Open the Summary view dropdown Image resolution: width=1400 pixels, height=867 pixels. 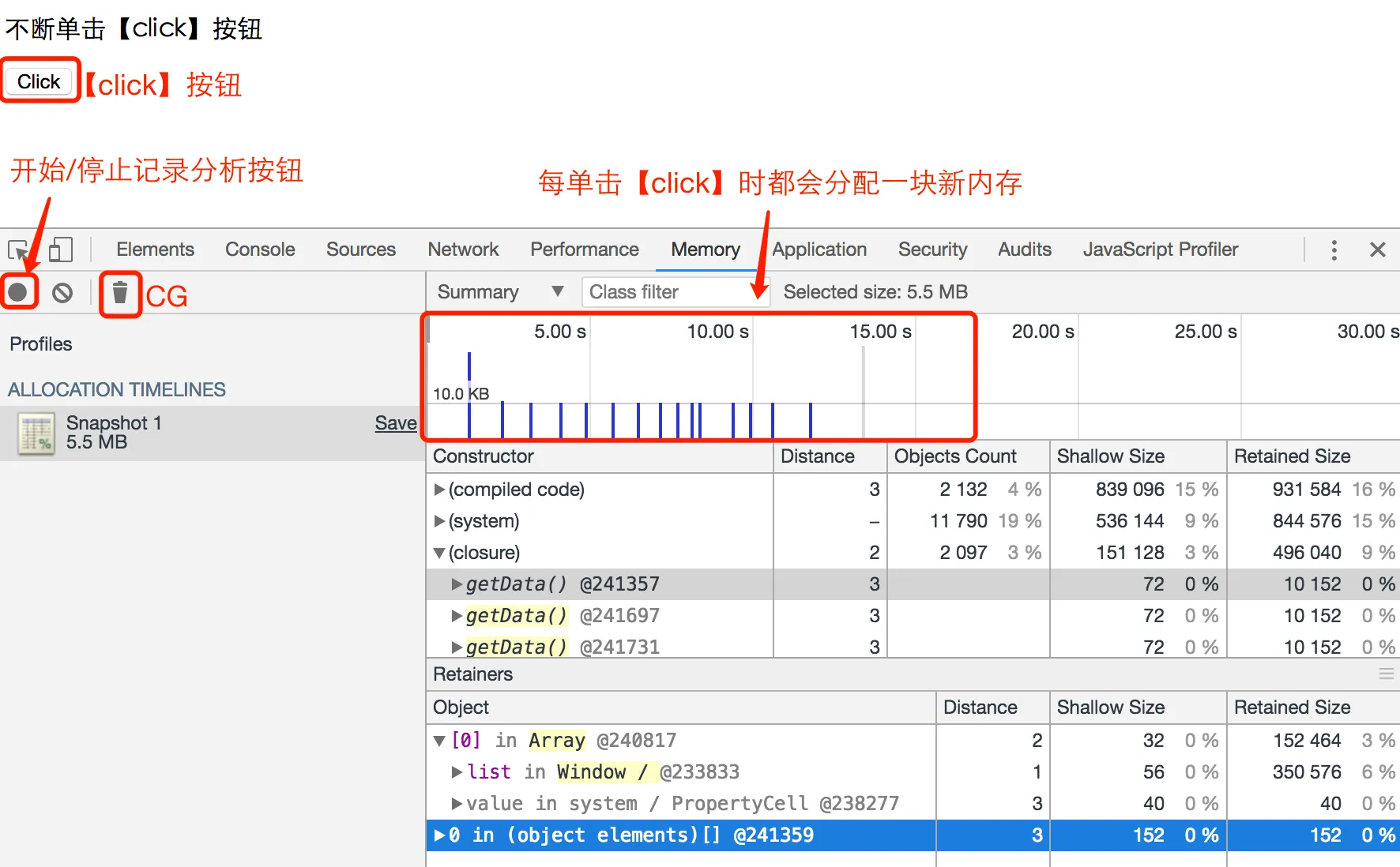[500, 292]
